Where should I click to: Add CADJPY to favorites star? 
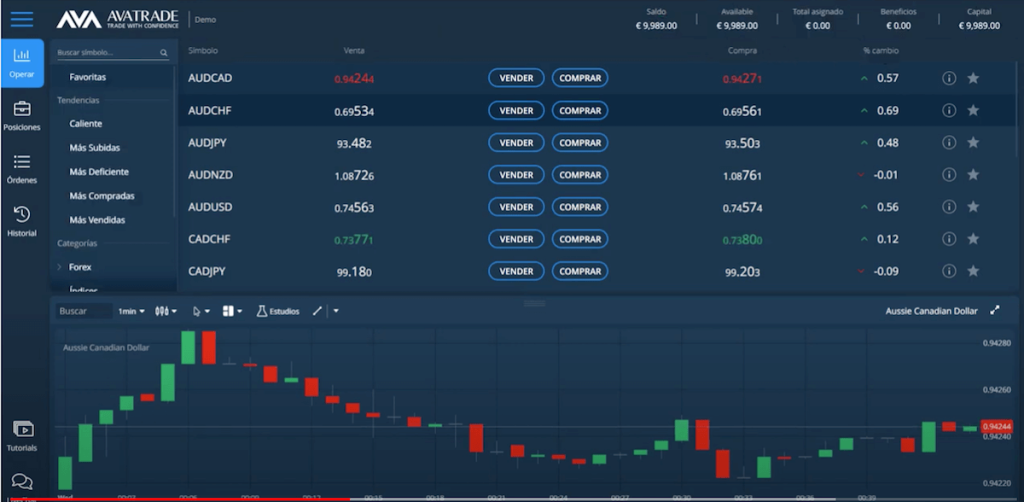(973, 271)
